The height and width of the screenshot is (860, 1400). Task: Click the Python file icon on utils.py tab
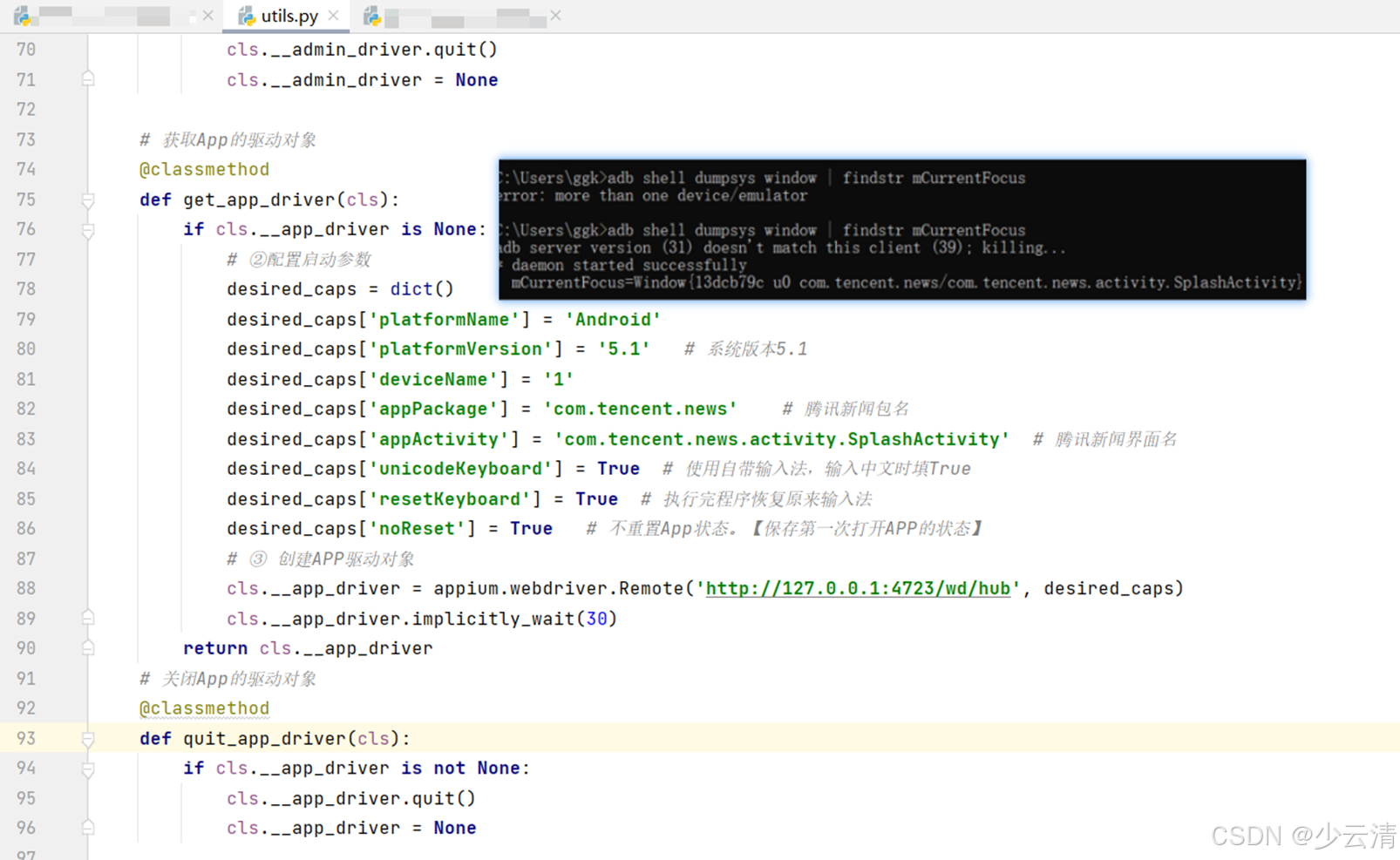[x=247, y=16]
